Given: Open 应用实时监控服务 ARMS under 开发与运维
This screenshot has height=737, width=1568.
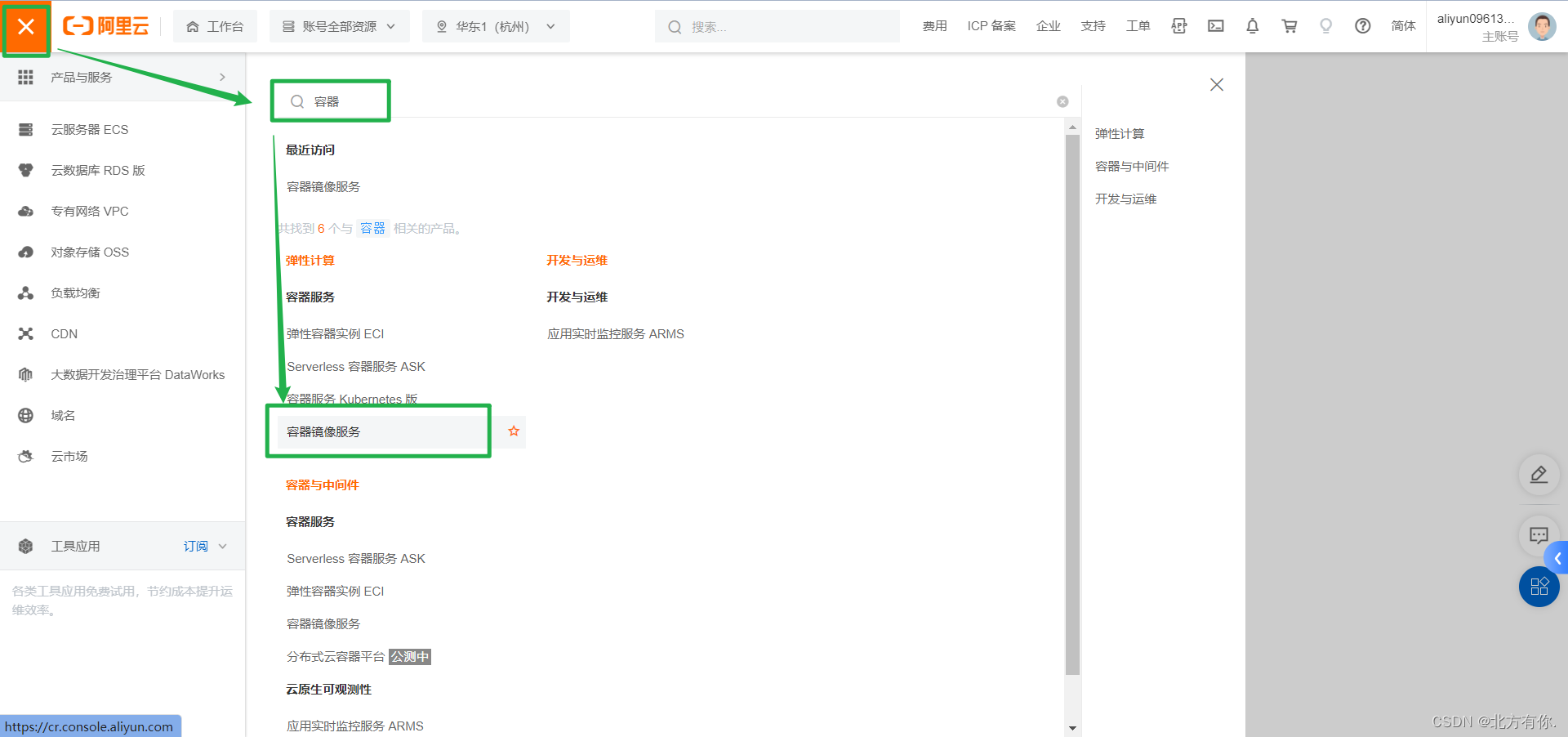Looking at the screenshot, I should (x=616, y=334).
